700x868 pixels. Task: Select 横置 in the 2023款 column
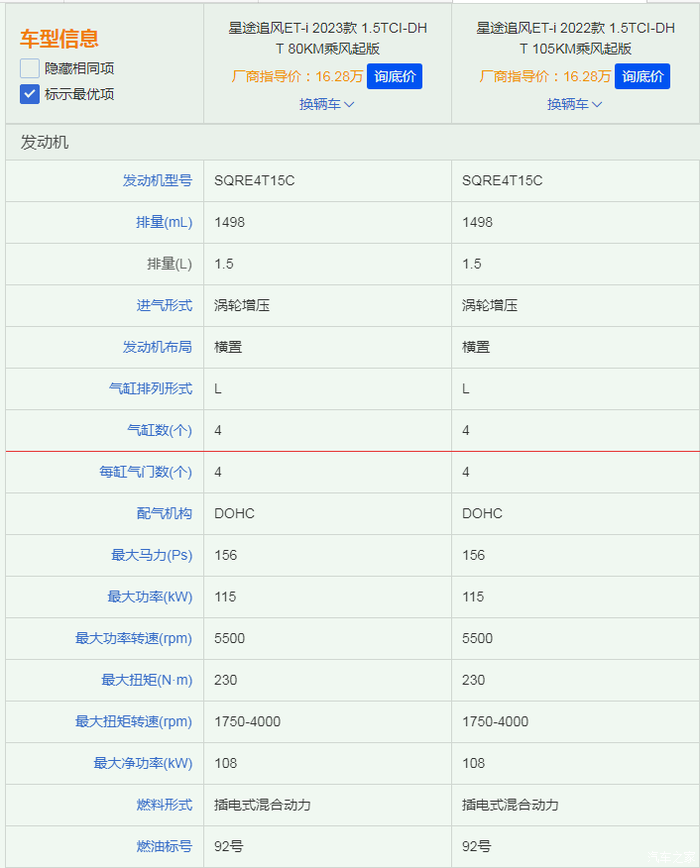pyautogui.click(x=228, y=347)
